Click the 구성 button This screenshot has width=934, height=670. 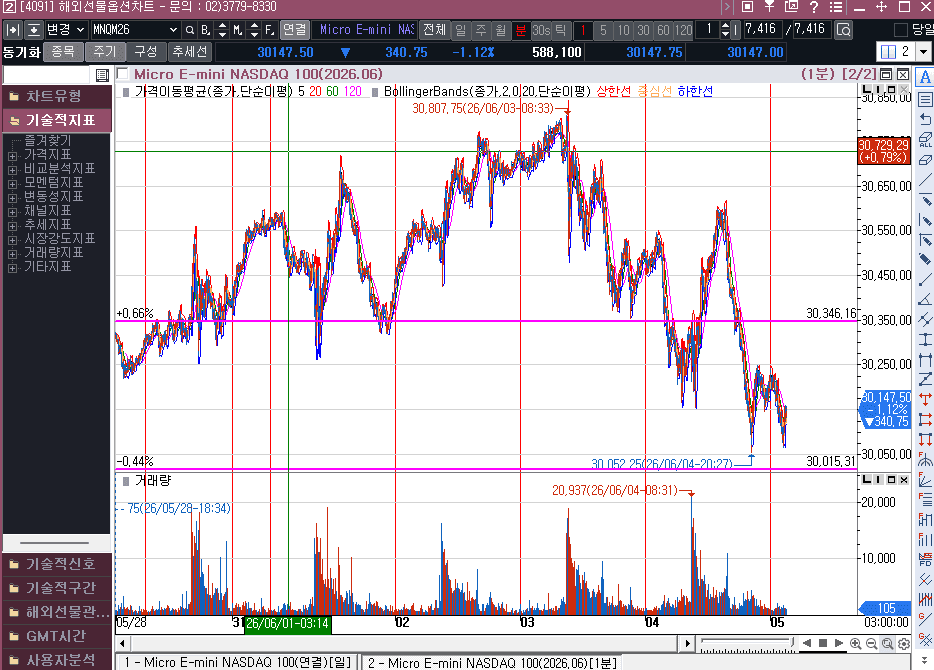[146, 52]
